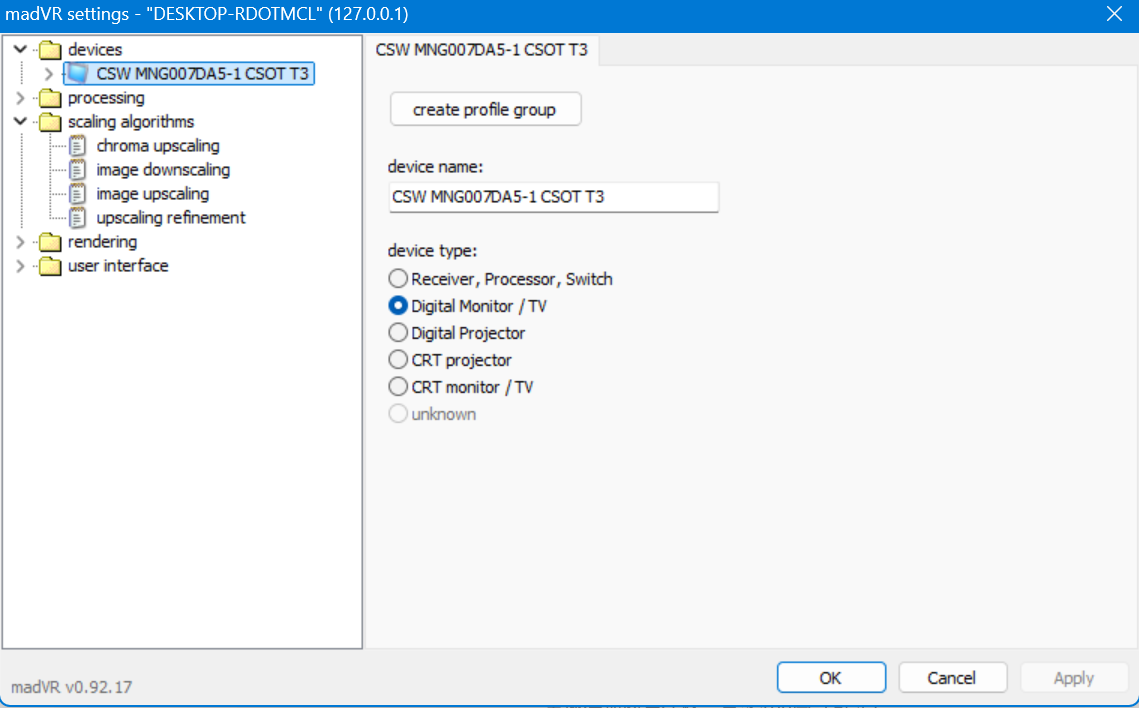Confirm settings with OK button
1139x708 pixels.
pos(831,678)
